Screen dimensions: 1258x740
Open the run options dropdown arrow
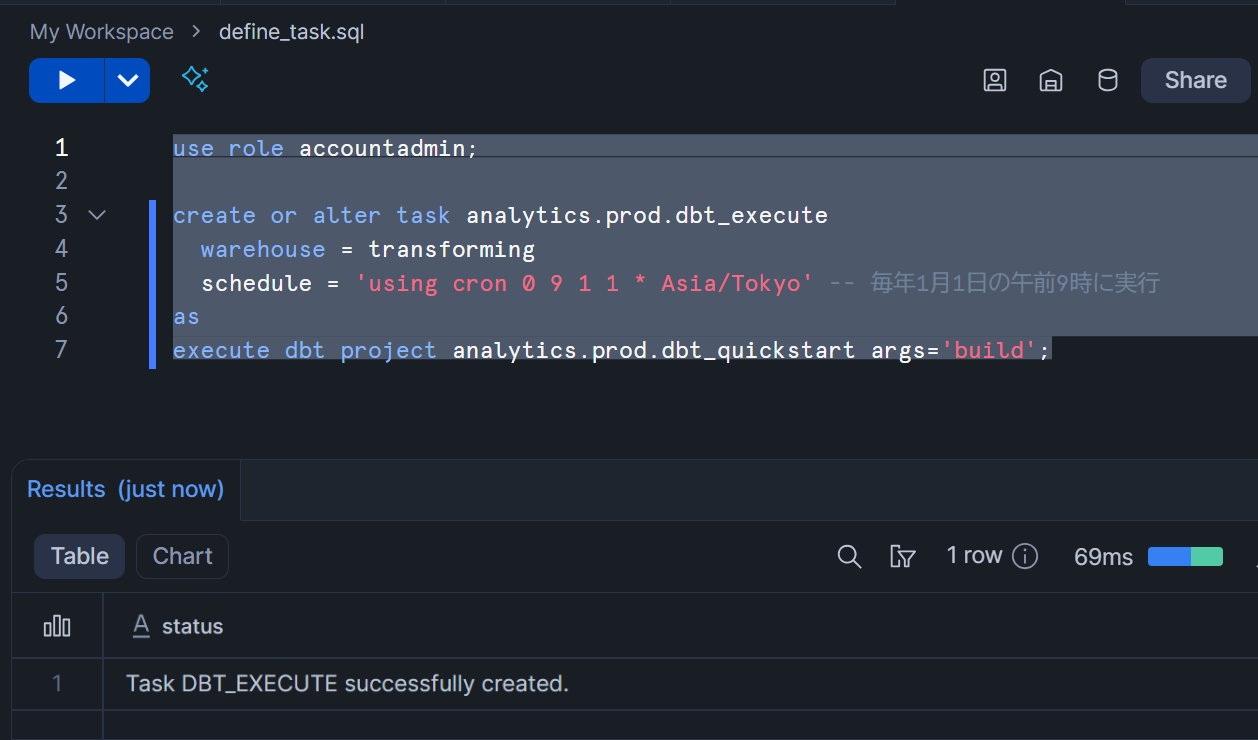click(x=127, y=81)
